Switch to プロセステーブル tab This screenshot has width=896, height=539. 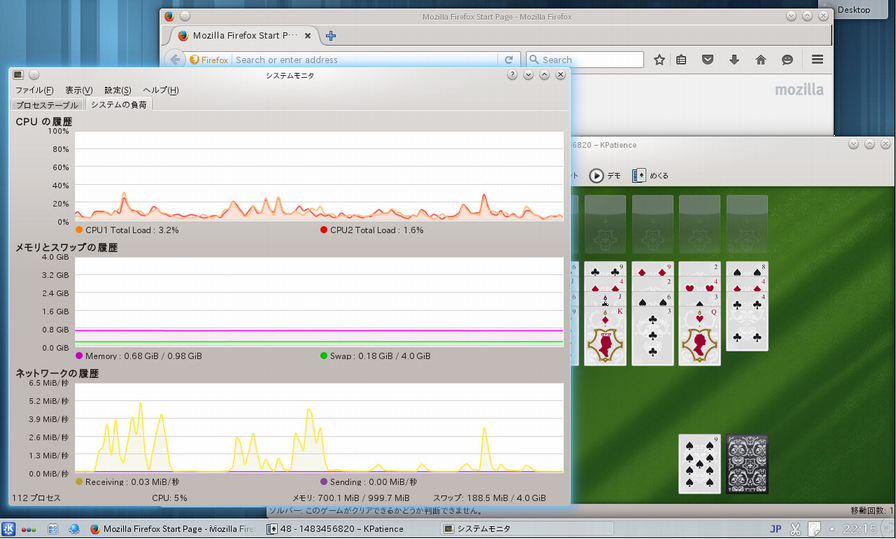pos(46,105)
